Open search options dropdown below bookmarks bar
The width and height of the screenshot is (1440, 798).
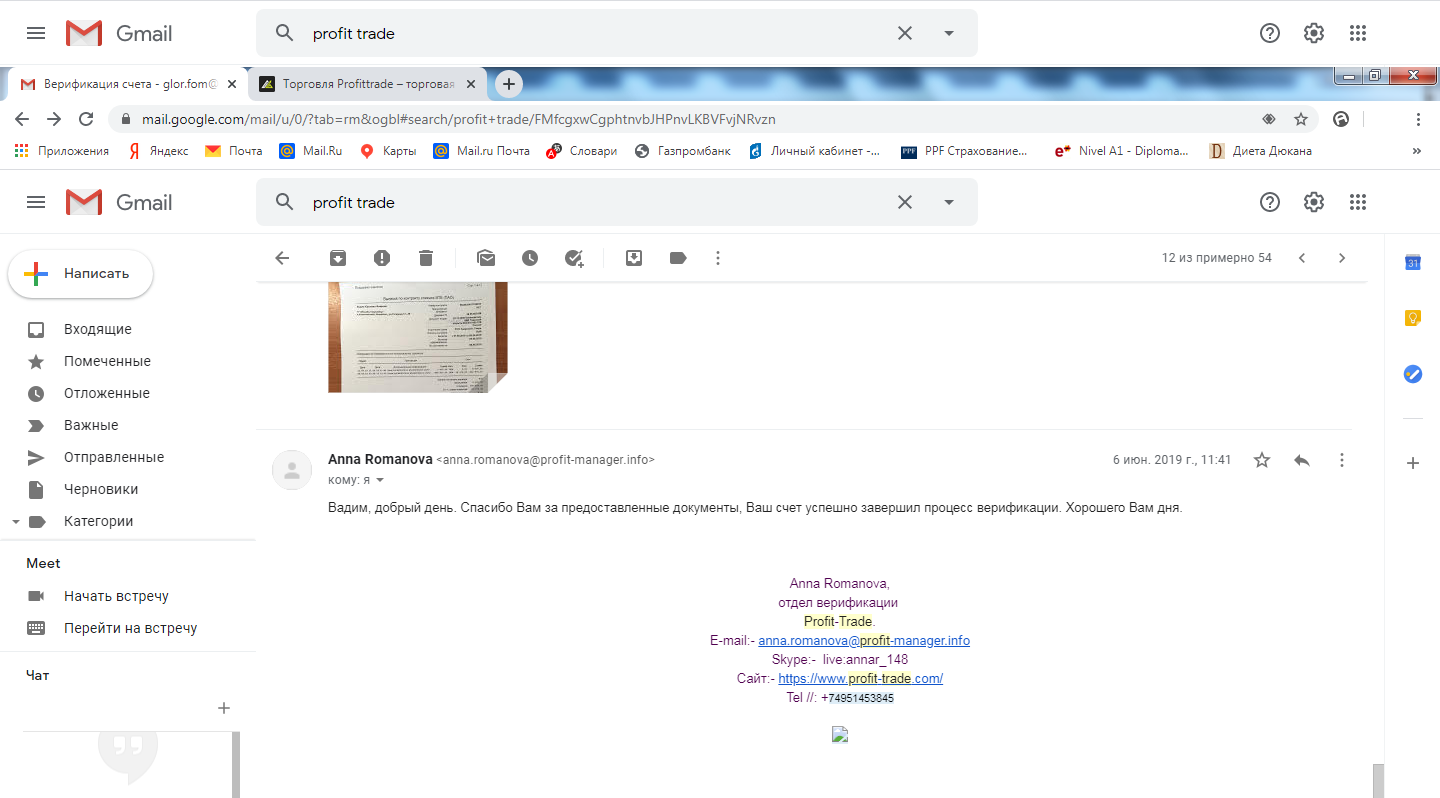(x=949, y=202)
